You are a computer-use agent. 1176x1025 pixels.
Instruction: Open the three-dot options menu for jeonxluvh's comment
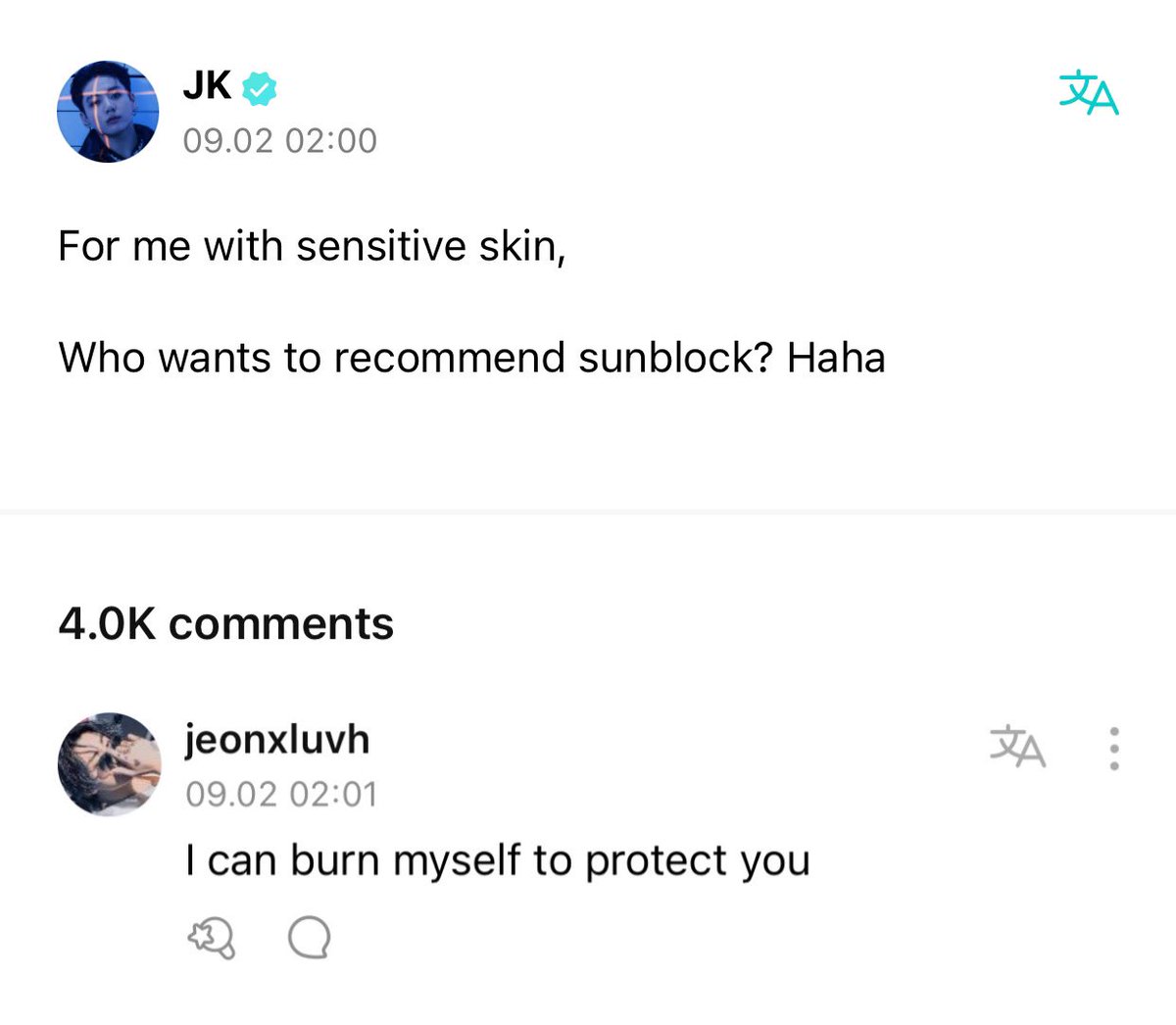(x=1114, y=748)
